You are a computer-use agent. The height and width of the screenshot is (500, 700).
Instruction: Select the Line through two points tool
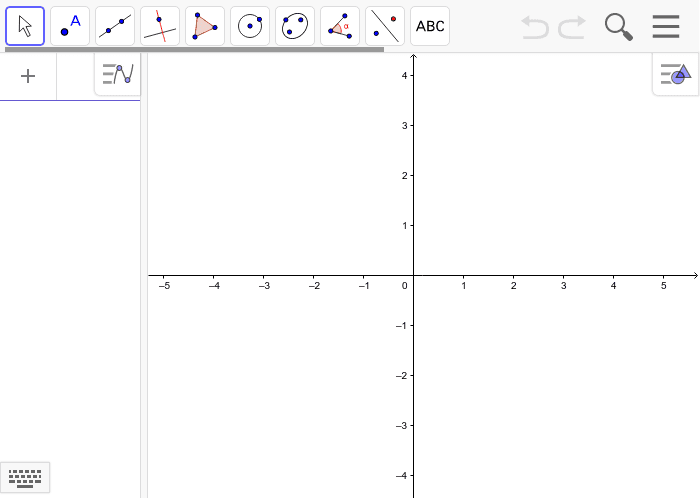point(115,26)
